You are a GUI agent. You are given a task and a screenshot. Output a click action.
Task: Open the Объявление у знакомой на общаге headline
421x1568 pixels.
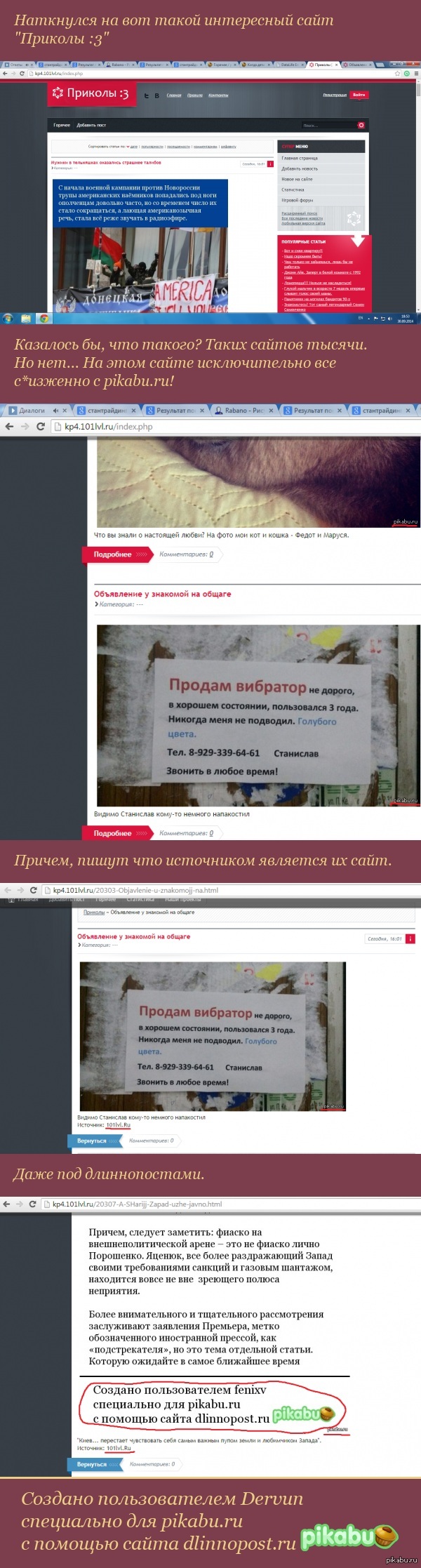[x=162, y=594]
